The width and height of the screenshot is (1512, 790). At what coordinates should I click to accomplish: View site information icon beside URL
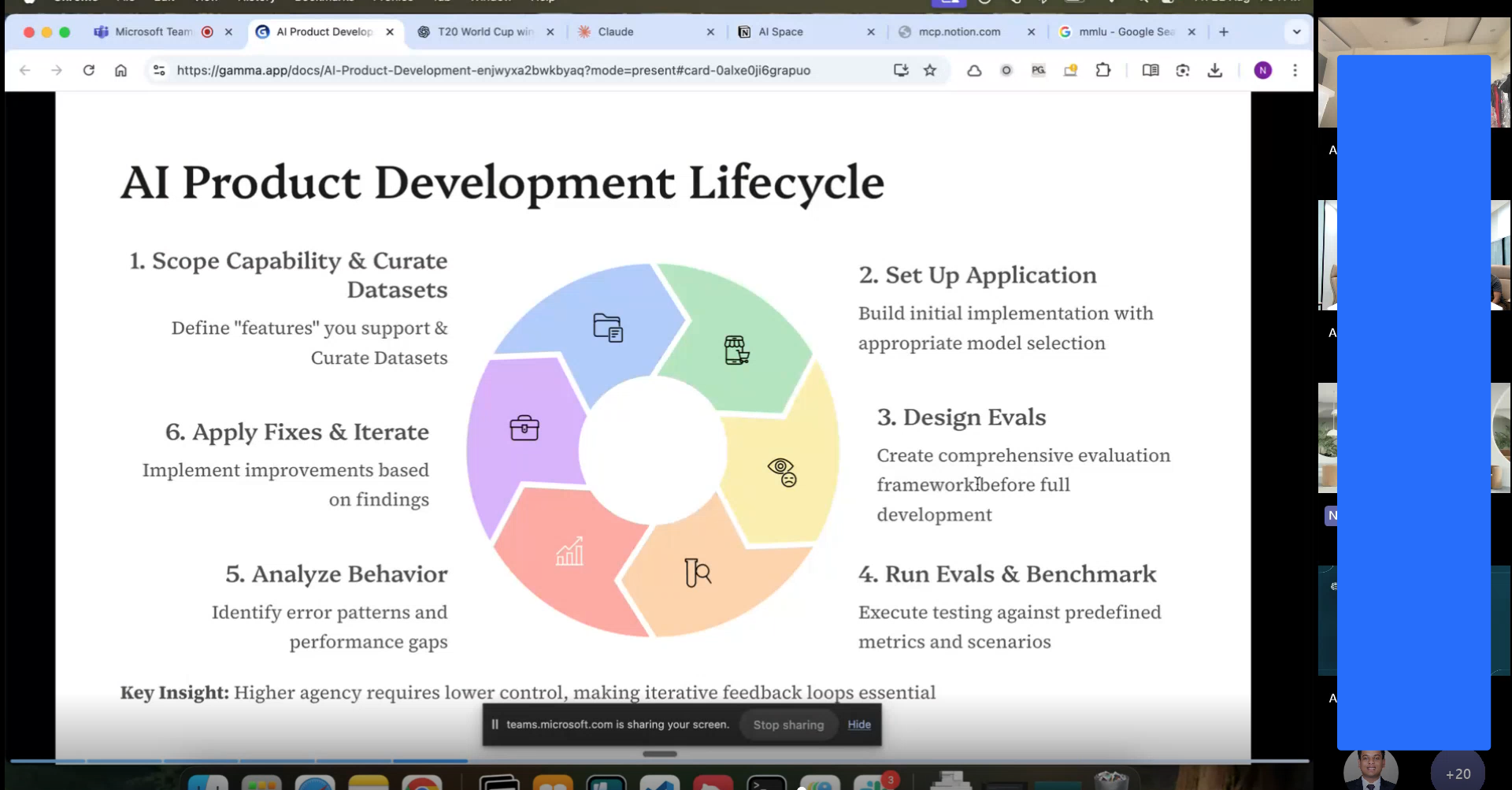coord(159,70)
